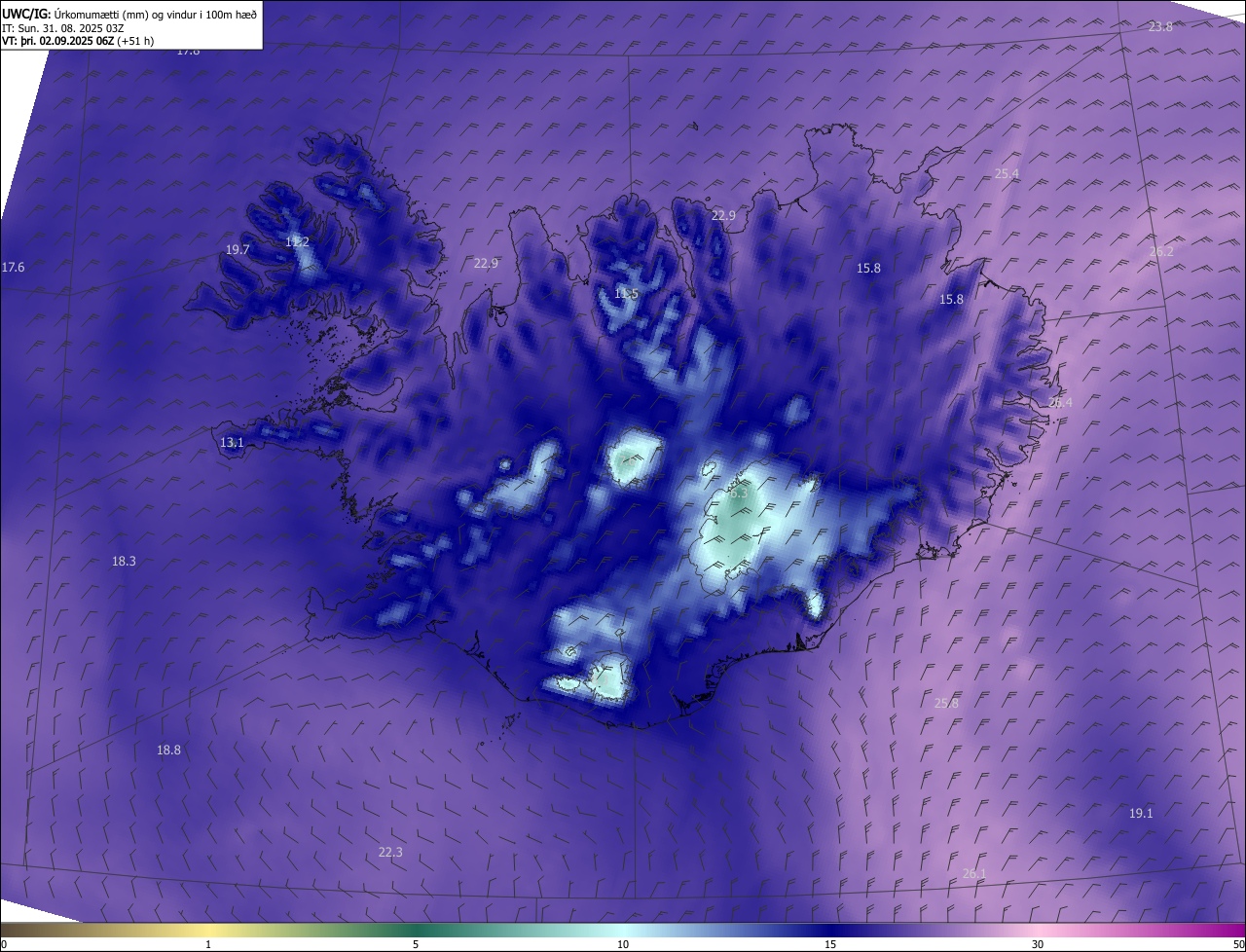Click the 25.4 value label
Image resolution: width=1246 pixels, height=952 pixels.
(x=1007, y=173)
